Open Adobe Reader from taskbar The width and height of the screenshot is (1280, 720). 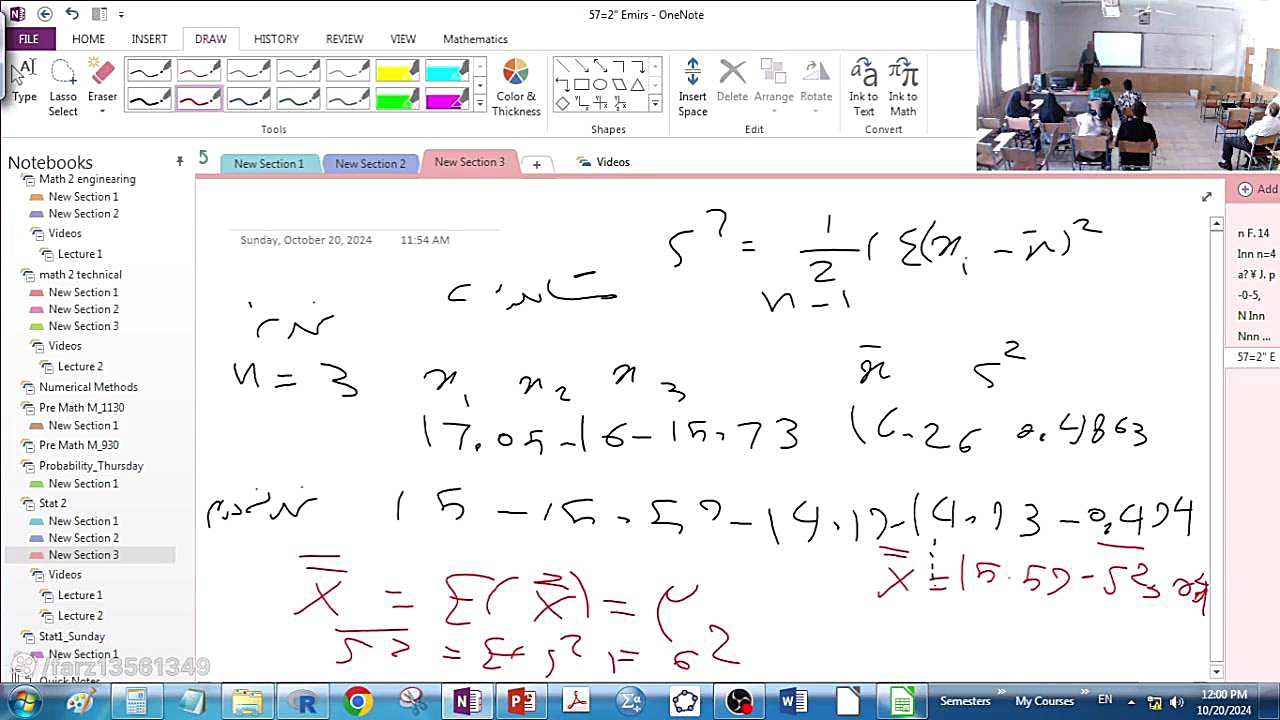(576, 702)
